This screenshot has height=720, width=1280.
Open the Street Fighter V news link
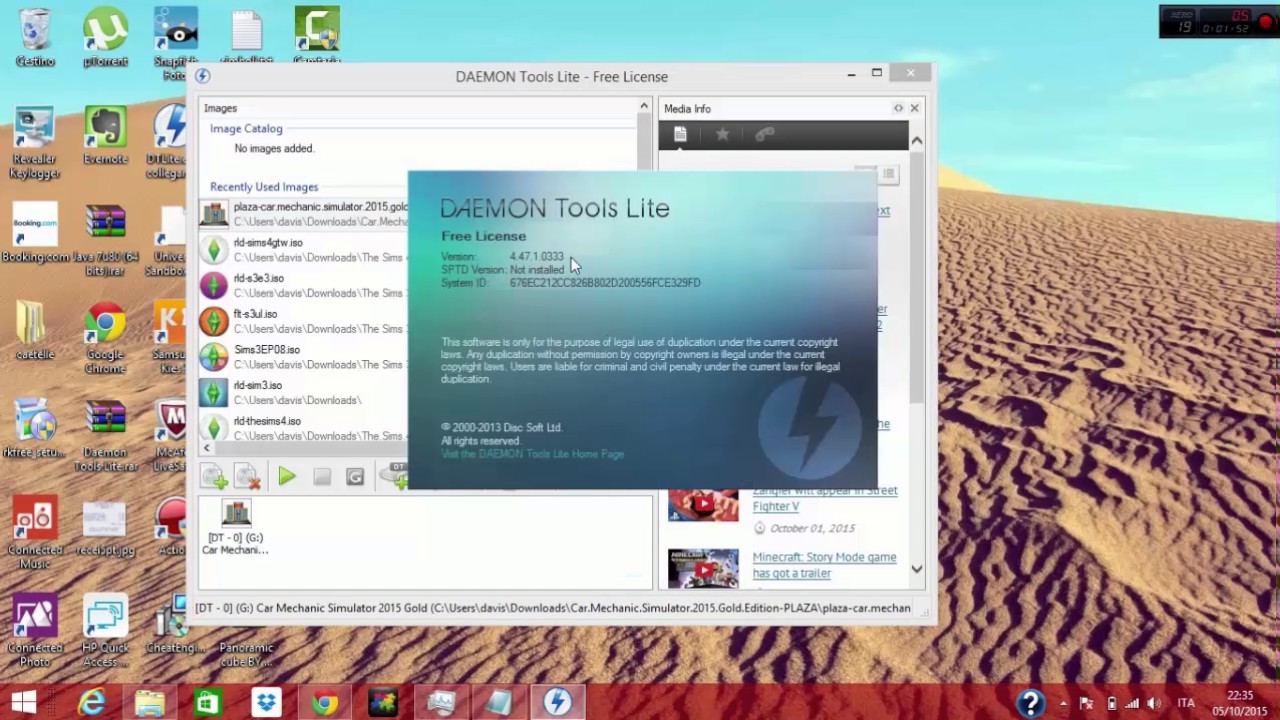pos(825,498)
